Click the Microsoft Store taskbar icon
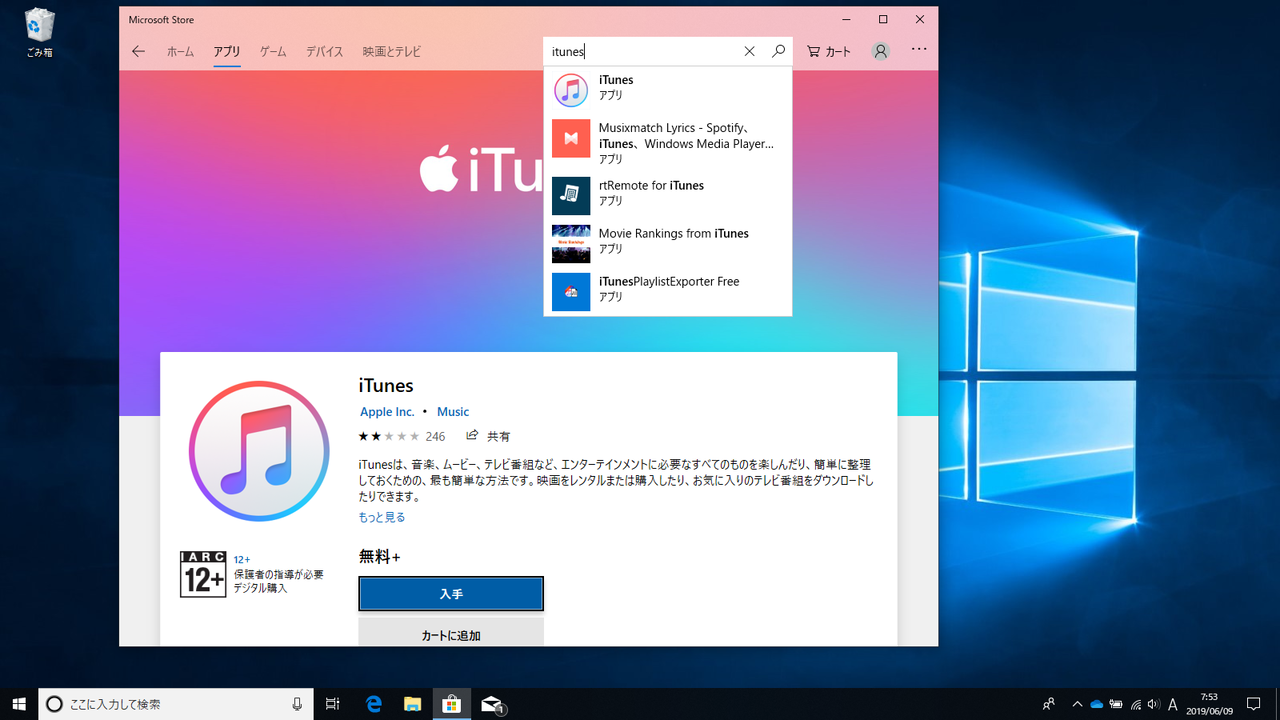Screen dimensions: 1280x720 click(x=451, y=704)
